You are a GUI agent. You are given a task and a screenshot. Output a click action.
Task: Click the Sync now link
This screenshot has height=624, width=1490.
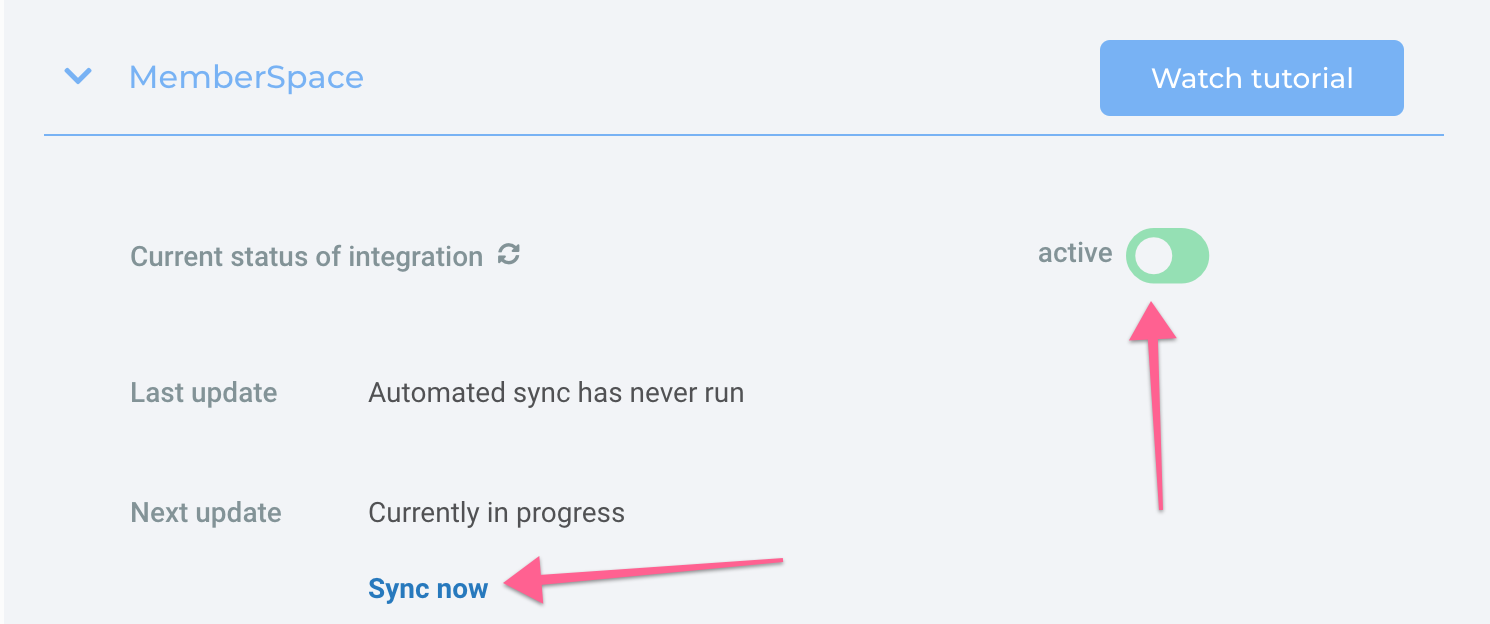pos(427,588)
